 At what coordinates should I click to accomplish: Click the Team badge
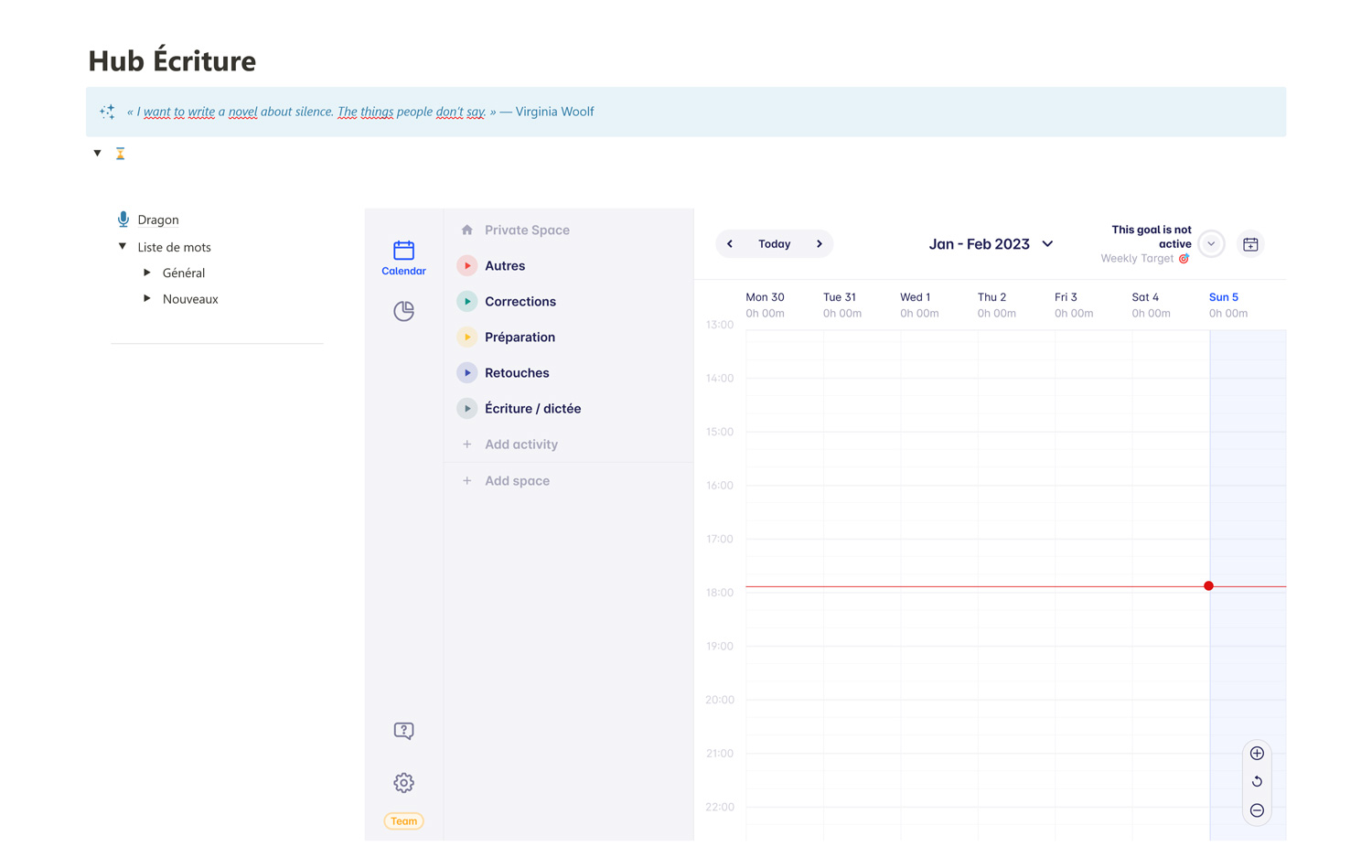[x=403, y=821]
